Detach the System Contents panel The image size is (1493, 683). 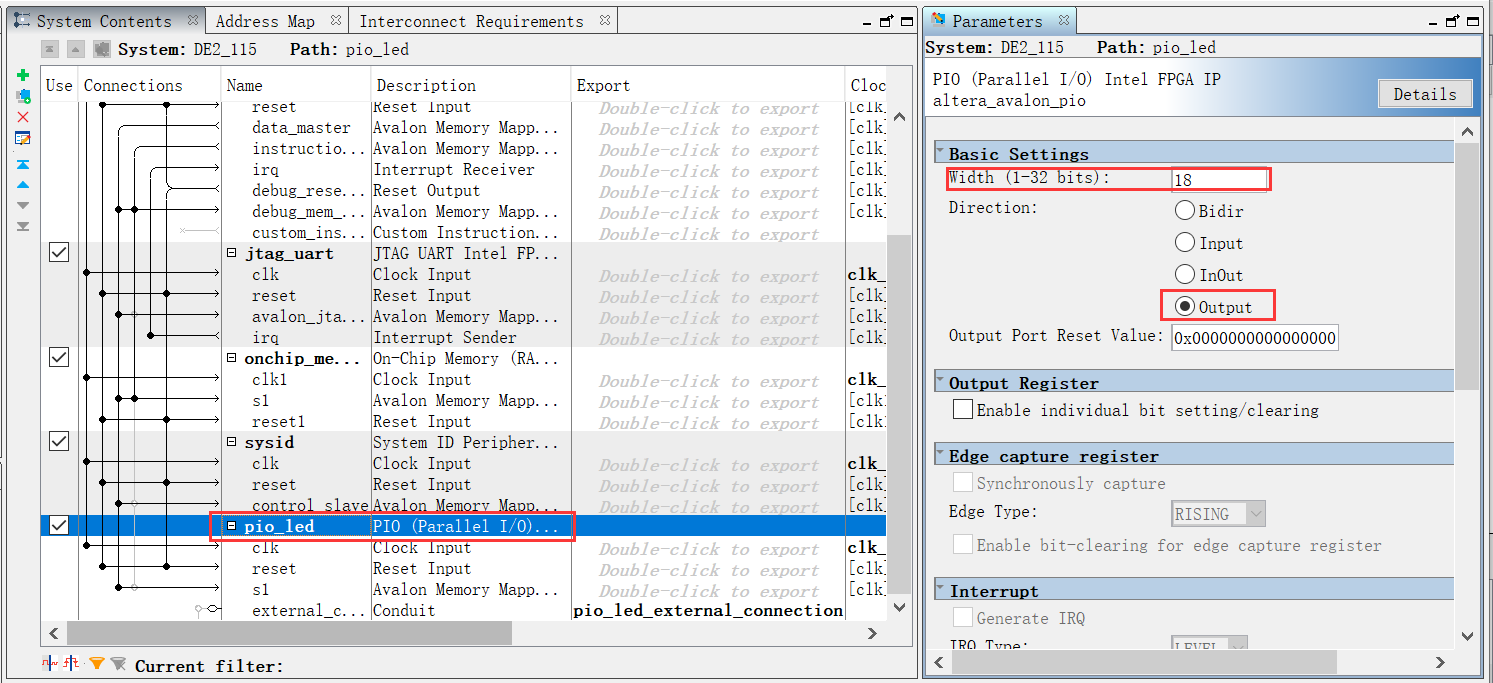point(886,21)
